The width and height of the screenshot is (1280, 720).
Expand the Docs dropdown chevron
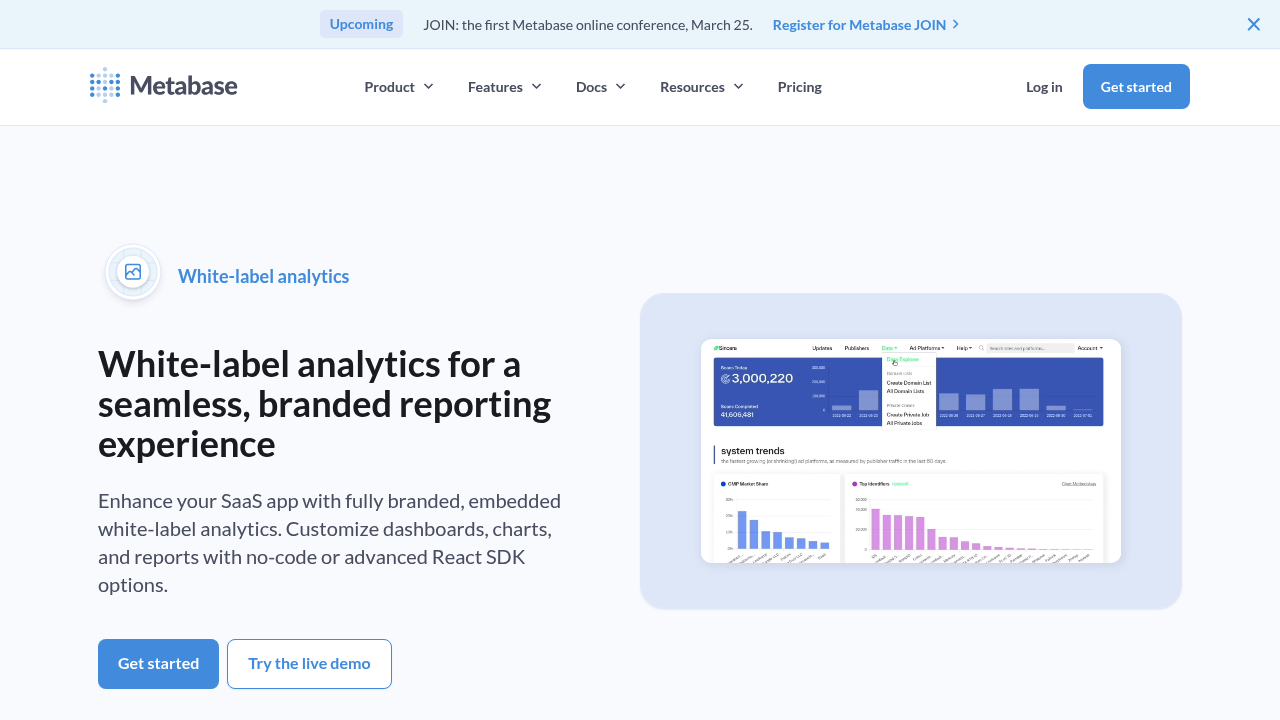[x=620, y=87]
